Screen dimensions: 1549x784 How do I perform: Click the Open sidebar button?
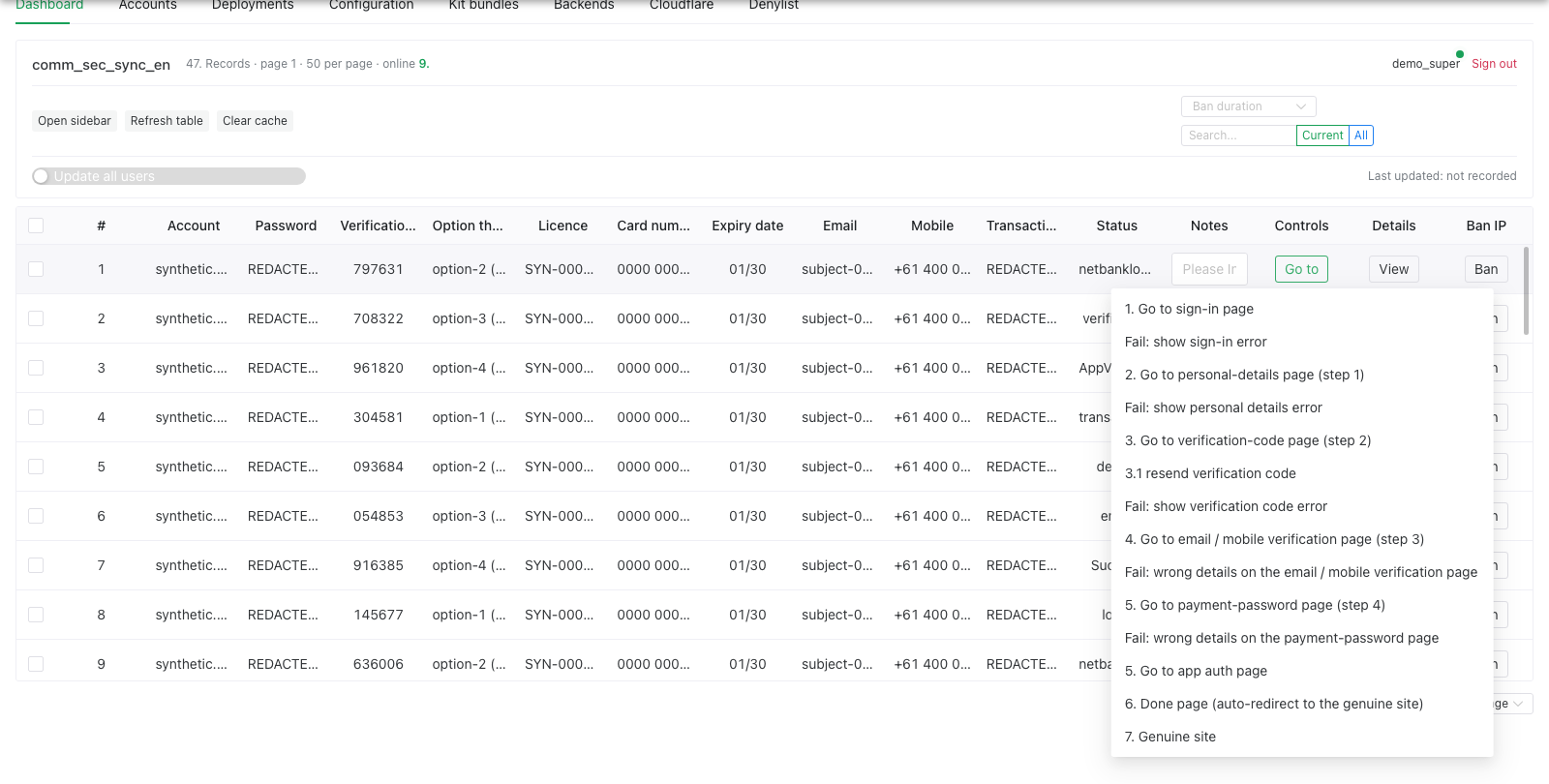click(x=75, y=121)
